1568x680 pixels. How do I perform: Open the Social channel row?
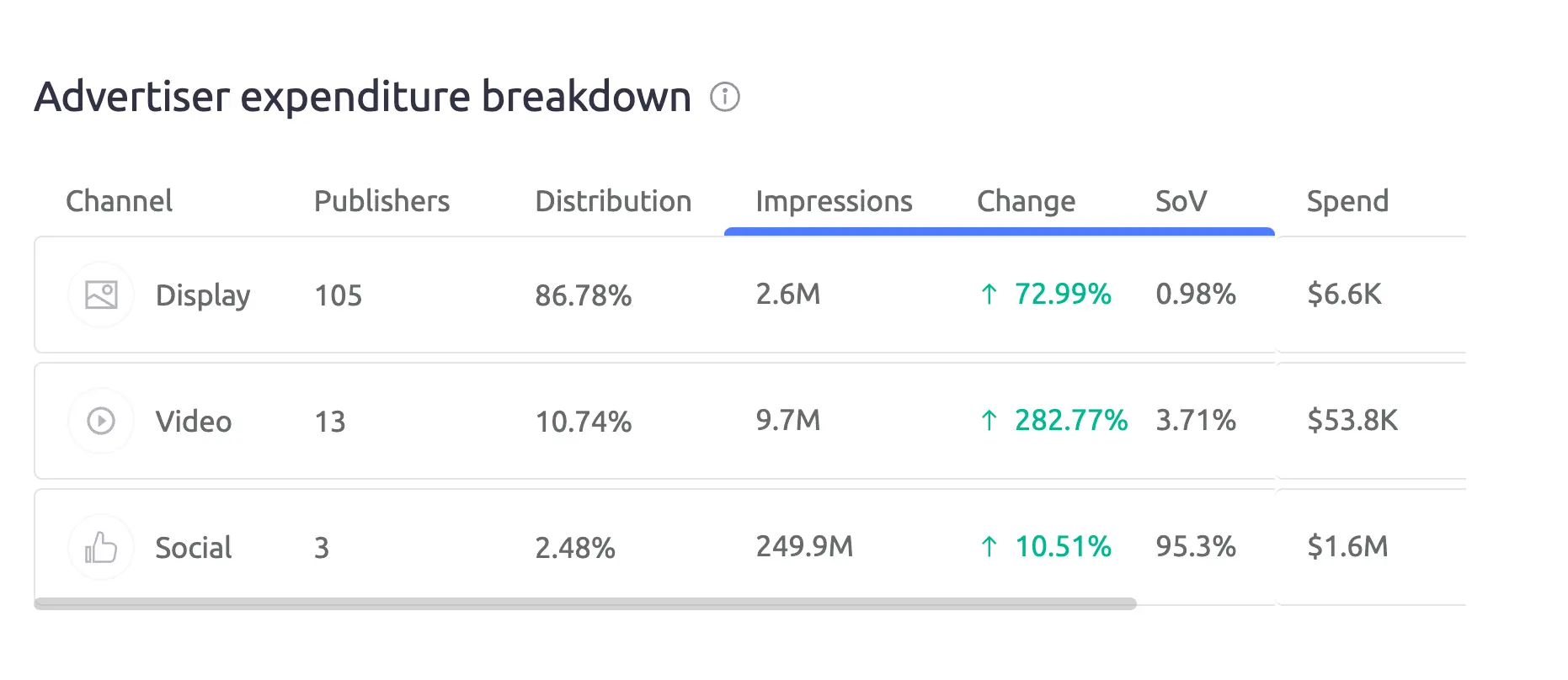click(193, 548)
